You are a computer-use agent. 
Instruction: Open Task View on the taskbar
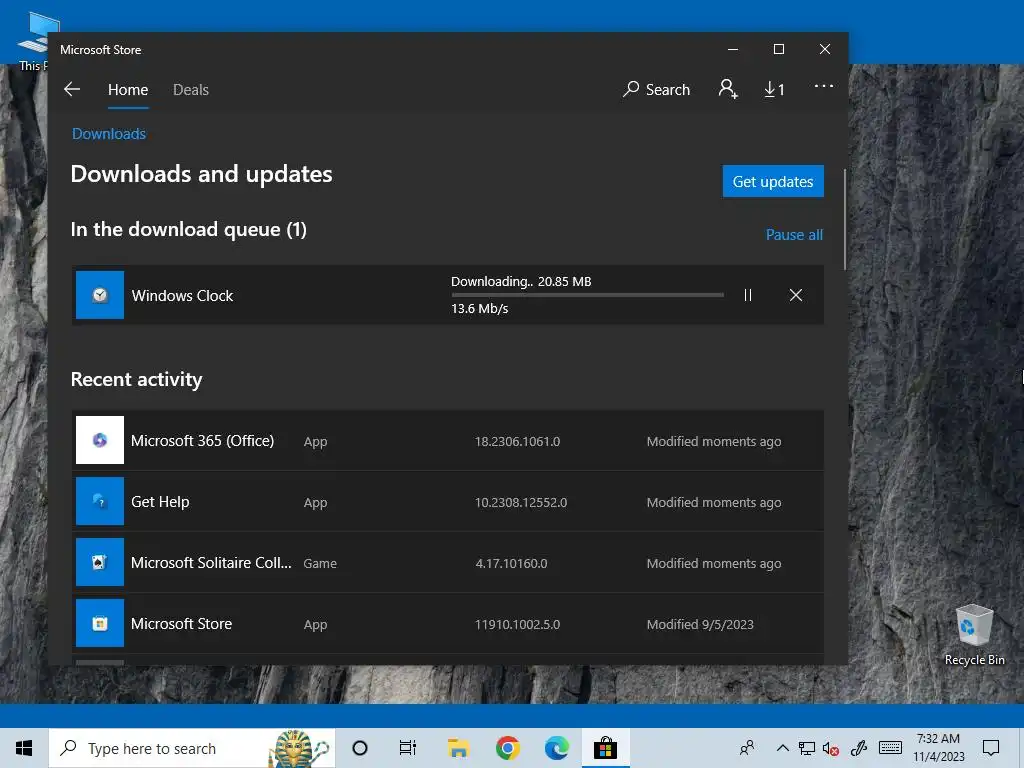408,748
